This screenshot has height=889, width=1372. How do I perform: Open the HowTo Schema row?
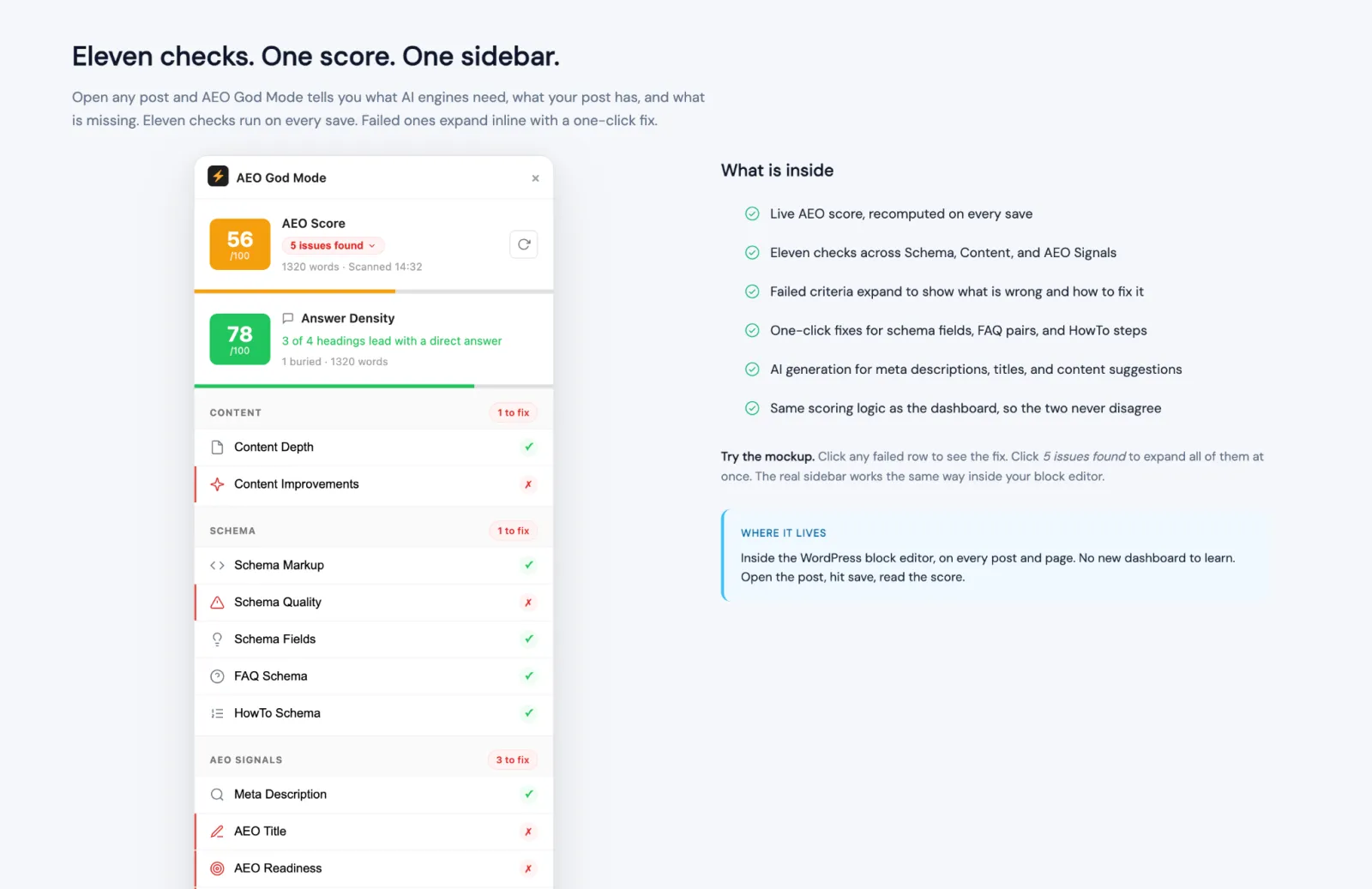point(374,712)
